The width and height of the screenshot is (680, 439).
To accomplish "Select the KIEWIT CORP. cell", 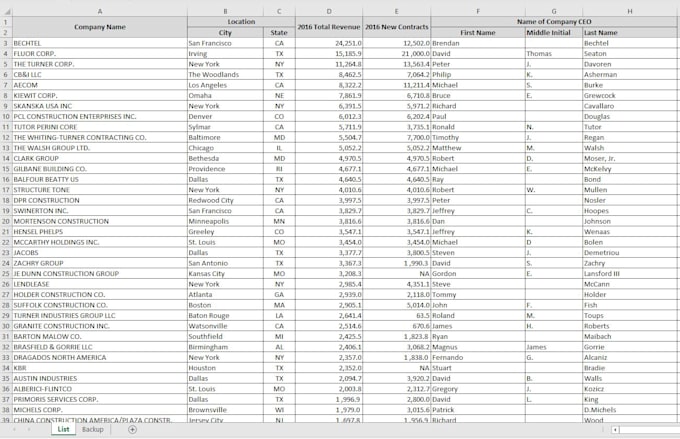I will [x=100, y=95].
